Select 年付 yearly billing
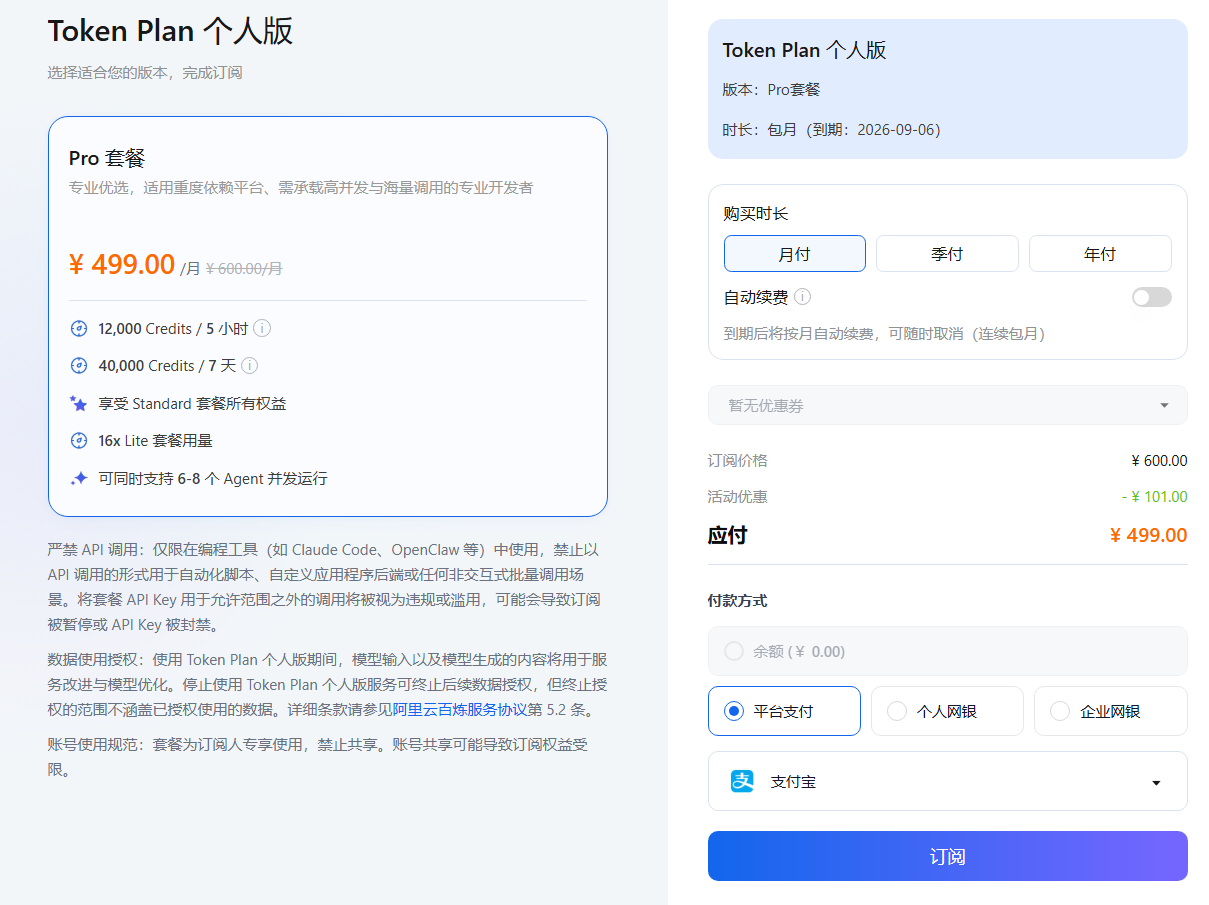This screenshot has height=905, width=1209. (x=1100, y=254)
